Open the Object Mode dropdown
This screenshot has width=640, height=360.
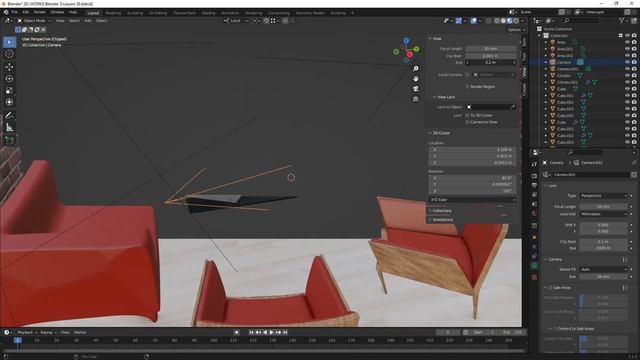click(x=34, y=20)
